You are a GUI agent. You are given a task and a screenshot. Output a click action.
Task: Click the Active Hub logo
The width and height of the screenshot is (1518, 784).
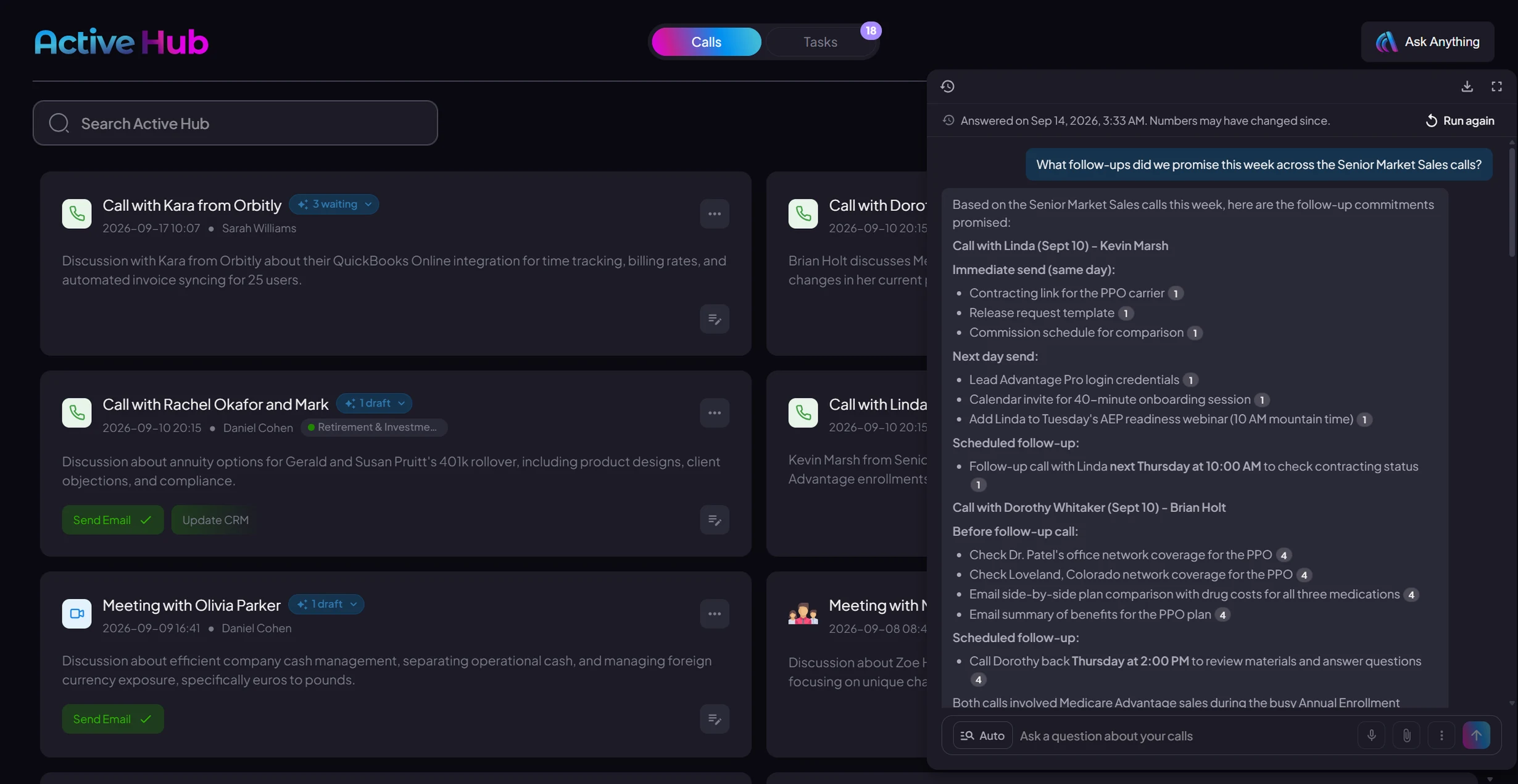(x=121, y=42)
